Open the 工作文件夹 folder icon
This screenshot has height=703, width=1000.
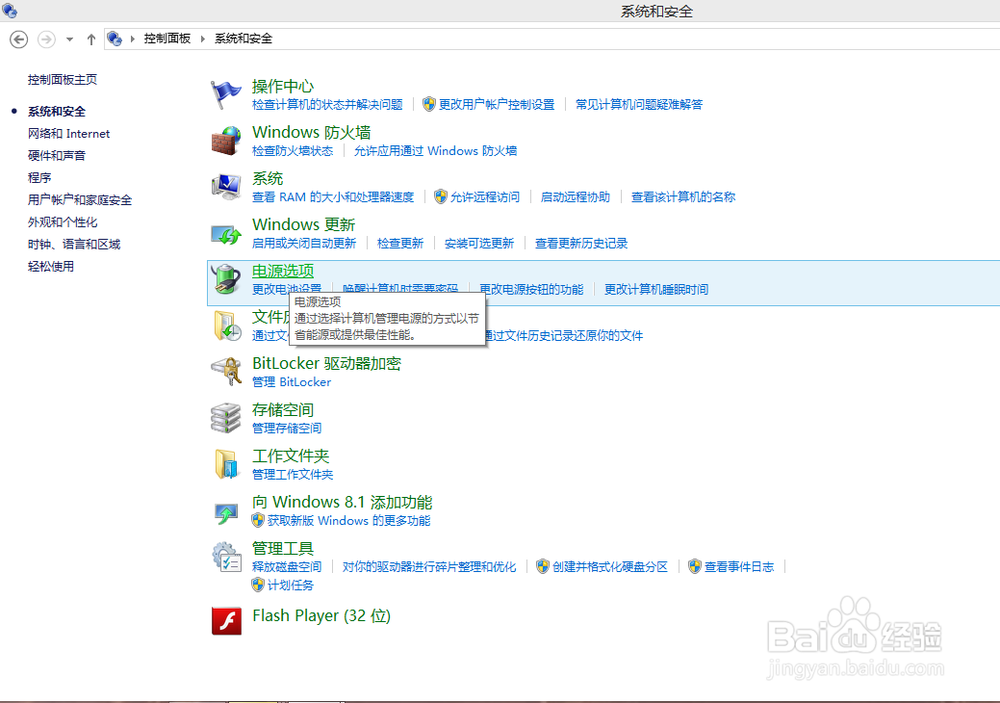click(226, 464)
